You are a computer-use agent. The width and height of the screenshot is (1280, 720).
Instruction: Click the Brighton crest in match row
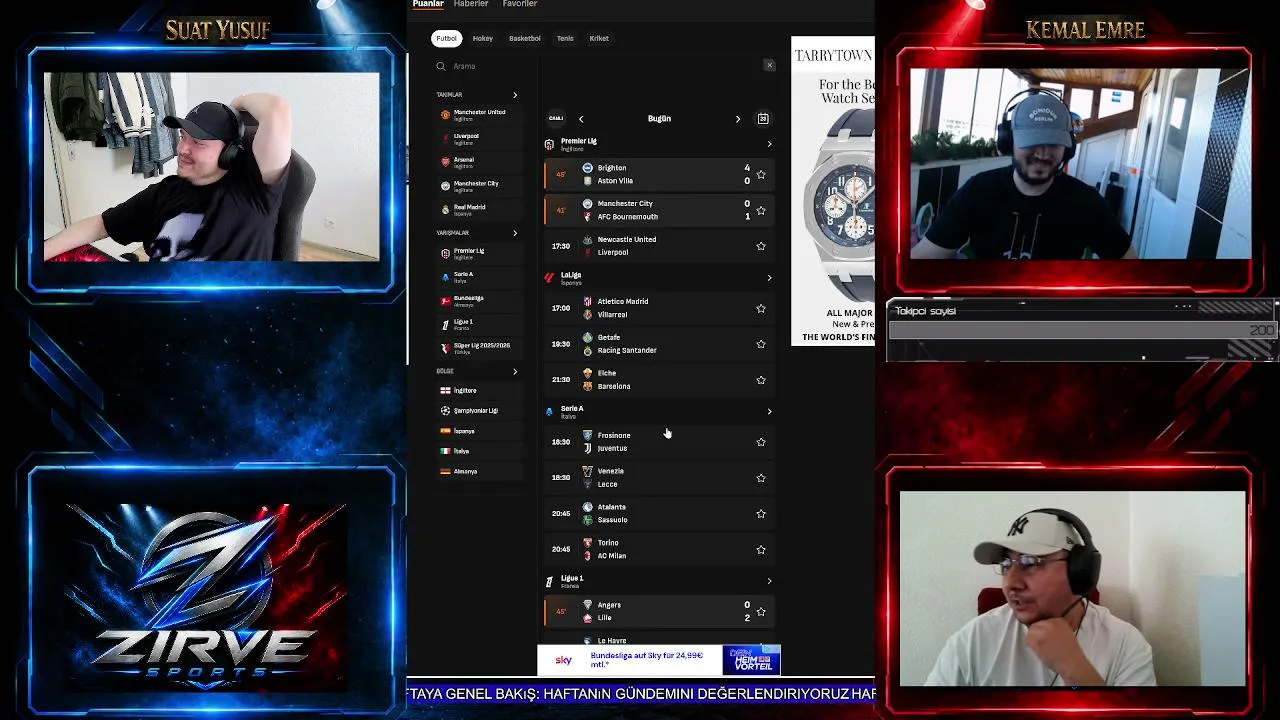click(x=587, y=168)
